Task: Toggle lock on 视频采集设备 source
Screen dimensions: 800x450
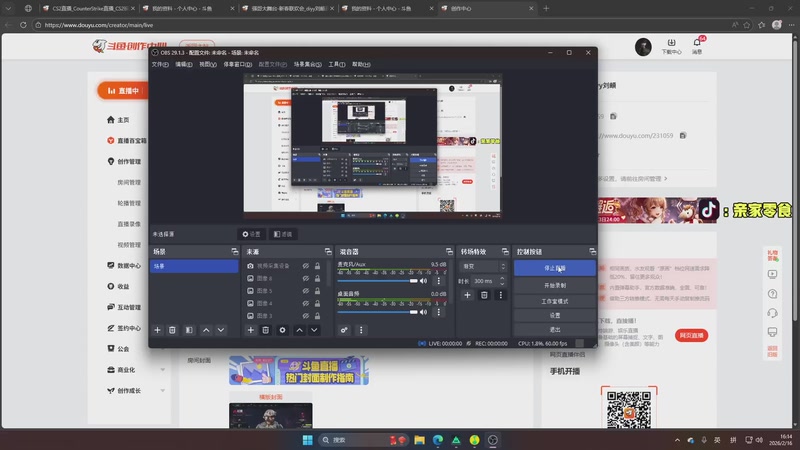Action: coord(317,266)
